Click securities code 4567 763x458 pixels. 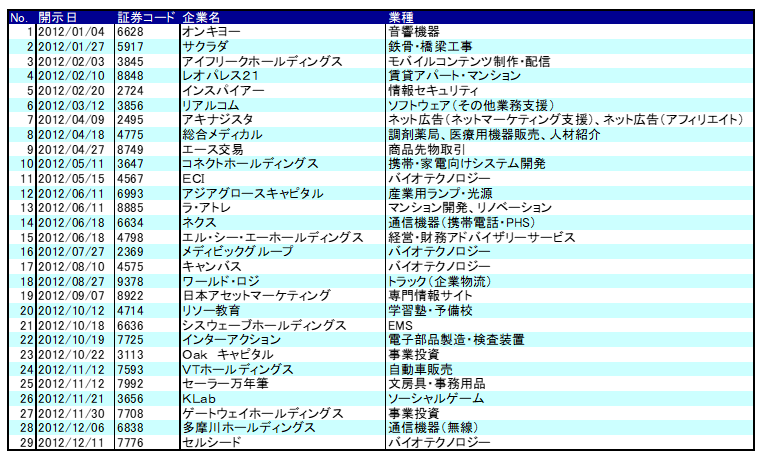(130, 179)
